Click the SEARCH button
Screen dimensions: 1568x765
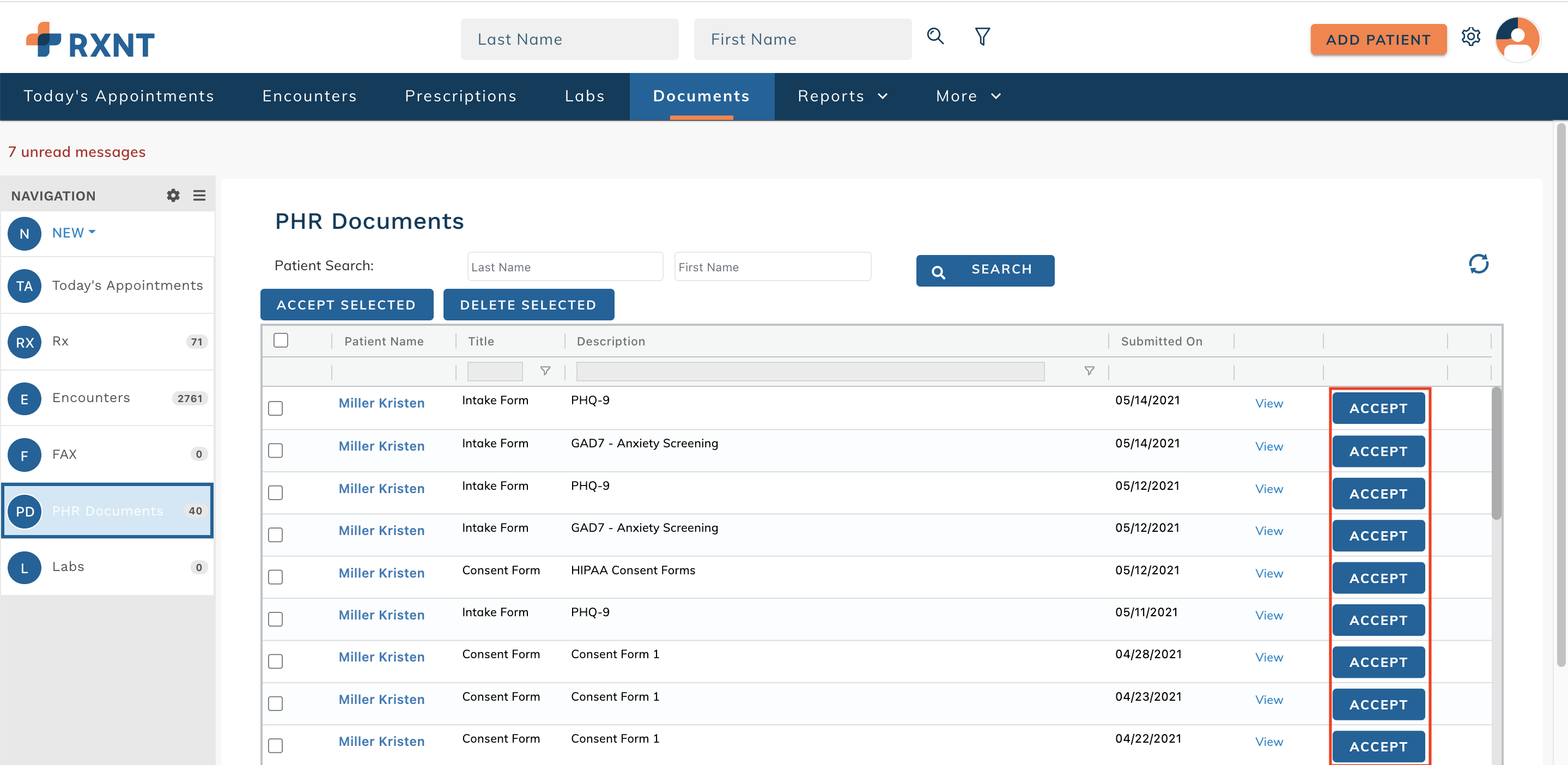point(985,270)
